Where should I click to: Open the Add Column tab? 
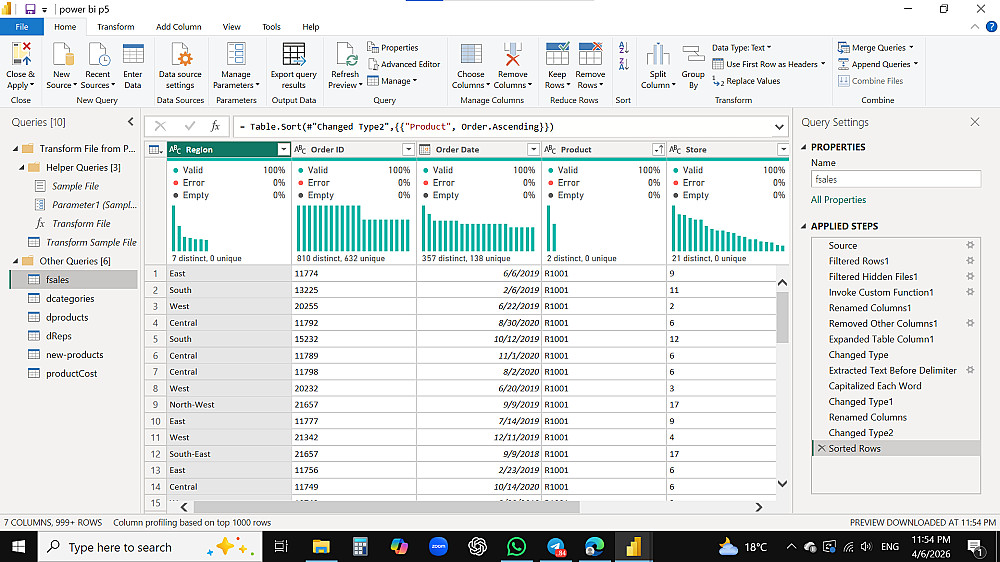click(178, 27)
